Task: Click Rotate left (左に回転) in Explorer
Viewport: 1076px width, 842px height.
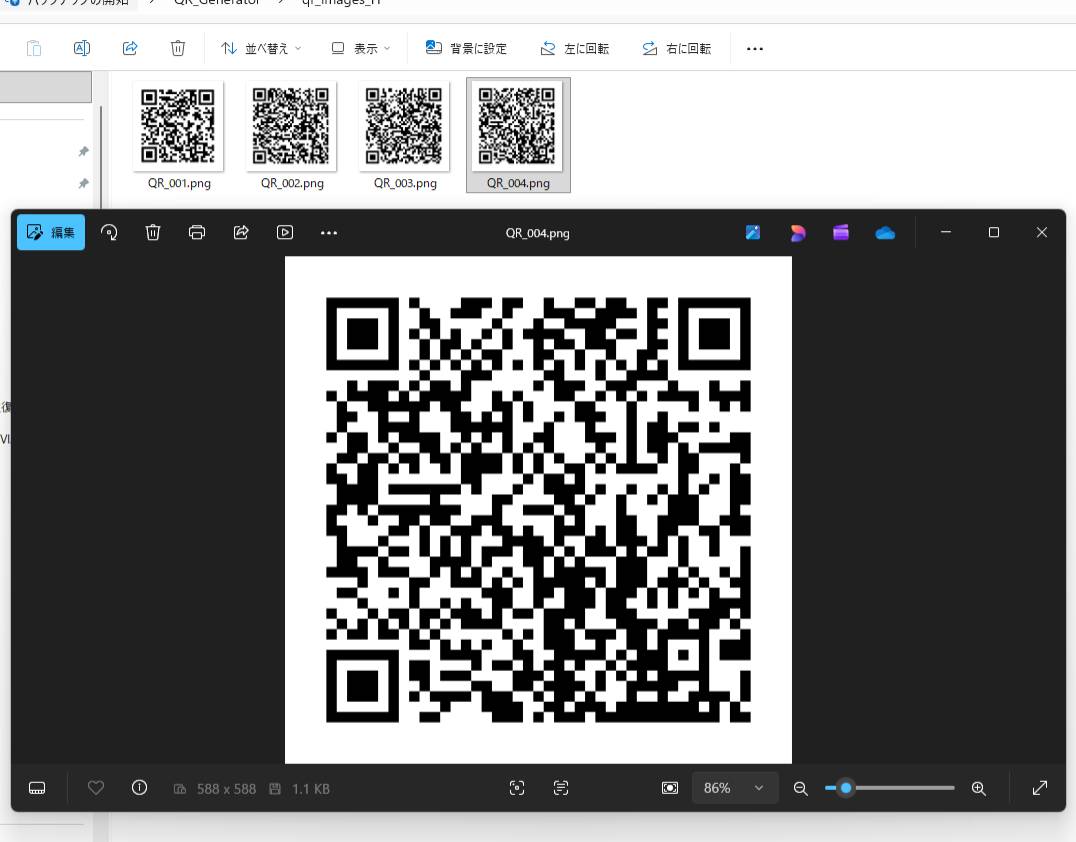Action: tap(575, 48)
